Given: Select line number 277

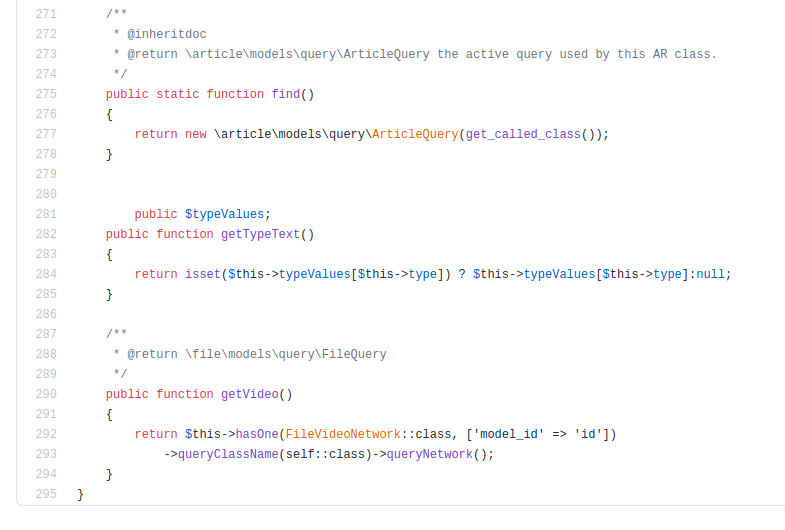Looking at the screenshot, I should click(46, 134).
